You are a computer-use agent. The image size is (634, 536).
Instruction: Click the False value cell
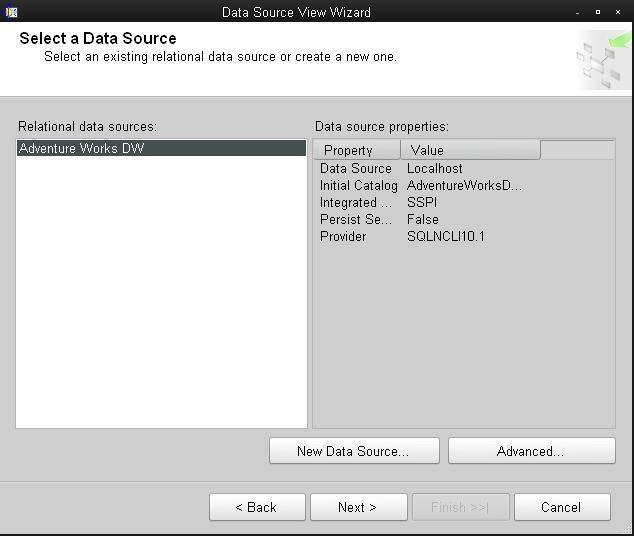[423, 219]
